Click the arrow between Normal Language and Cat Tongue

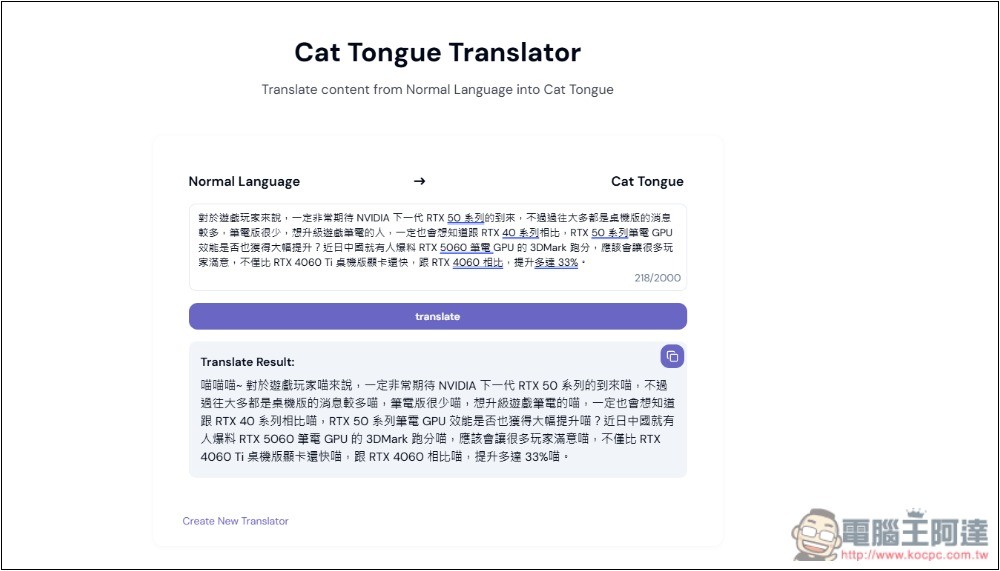pyautogui.click(x=419, y=181)
